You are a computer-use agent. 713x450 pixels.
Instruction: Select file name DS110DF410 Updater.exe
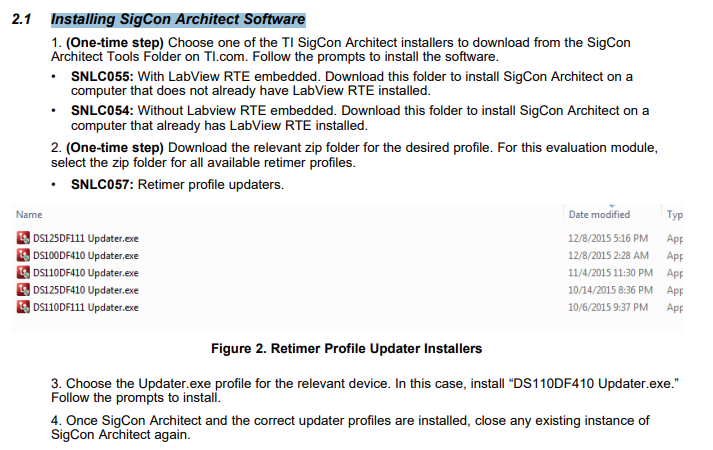(x=86, y=273)
